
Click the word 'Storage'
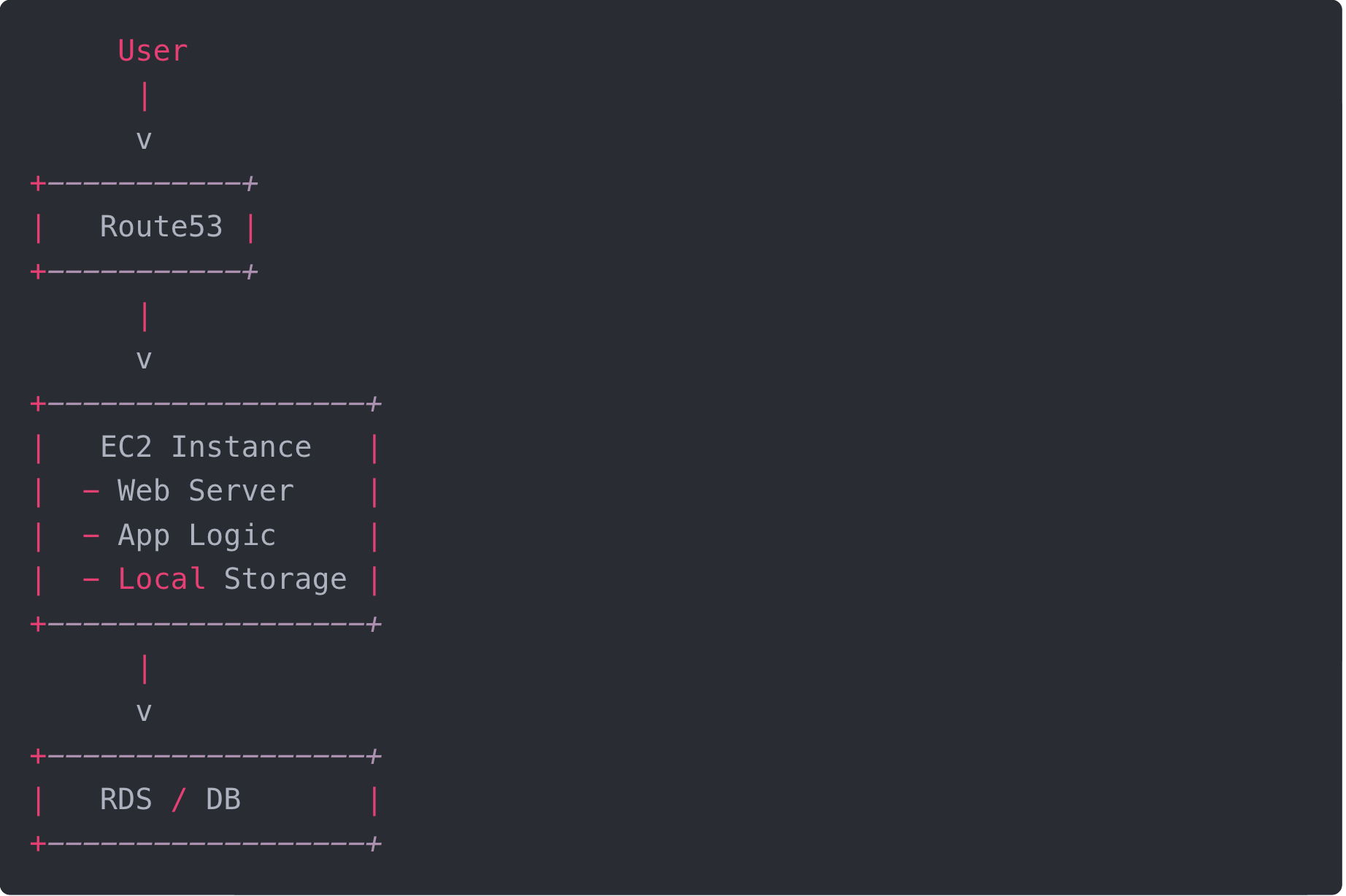click(x=285, y=579)
